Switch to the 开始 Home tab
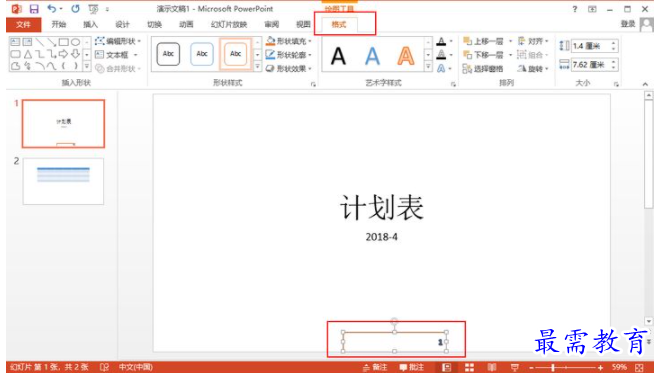 pyautogui.click(x=59, y=25)
